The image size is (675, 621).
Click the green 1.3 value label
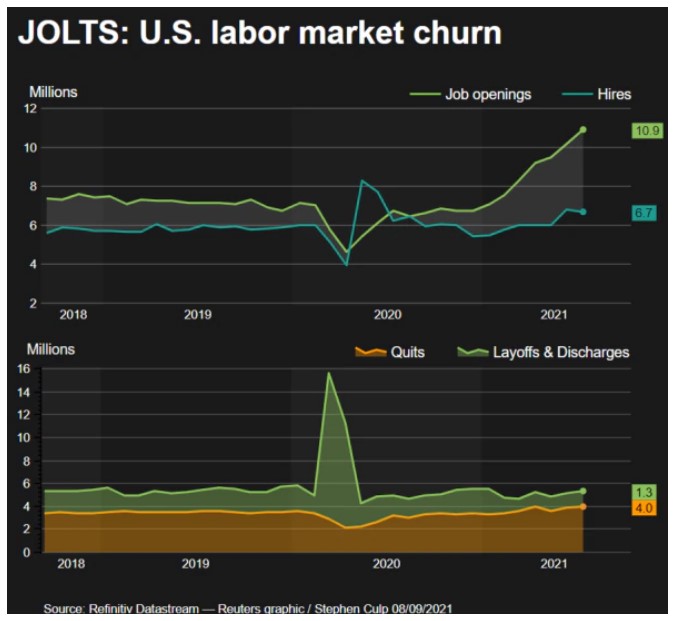pyautogui.click(x=645, y=492)
